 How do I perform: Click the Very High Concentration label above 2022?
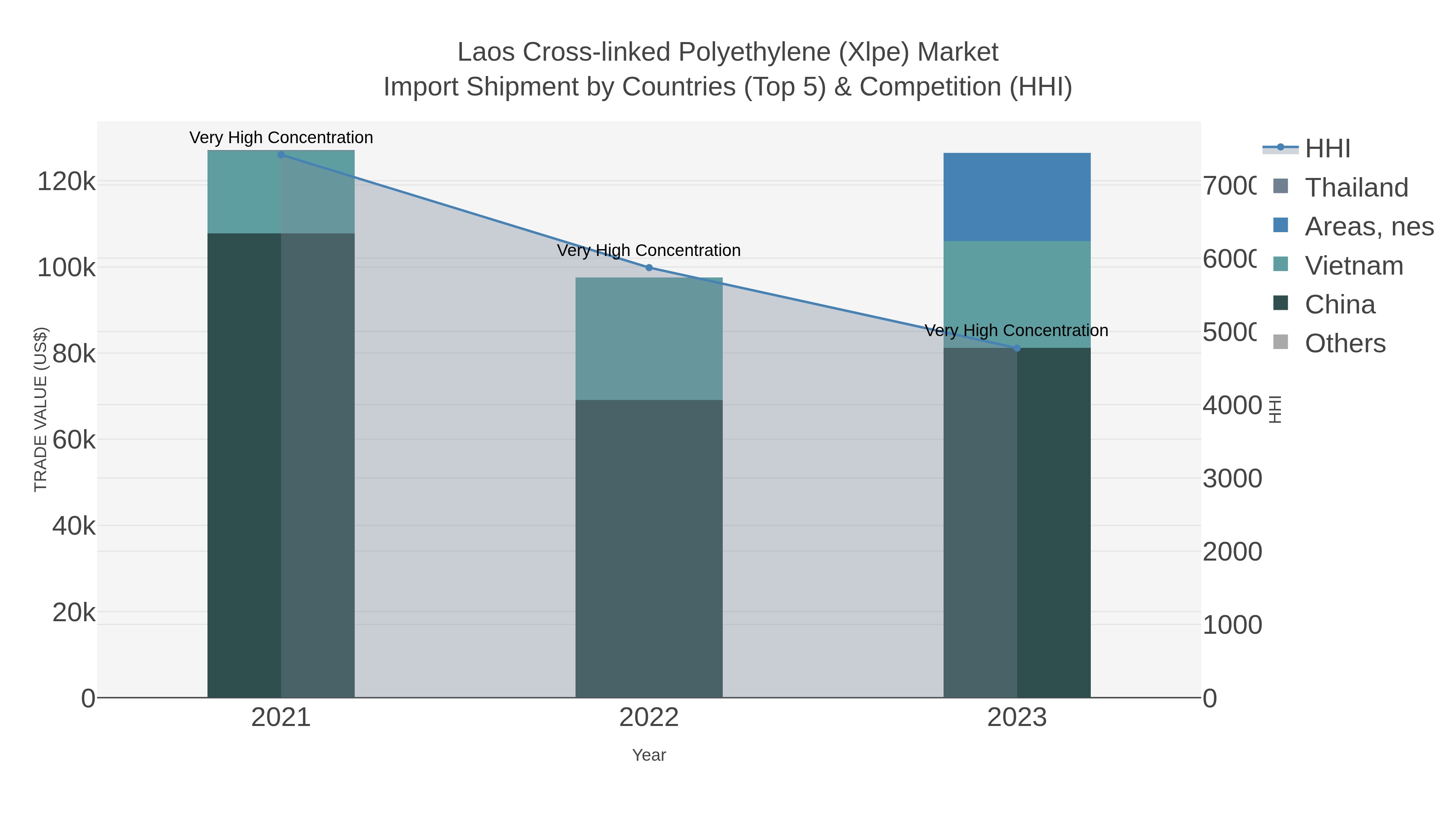649,250
